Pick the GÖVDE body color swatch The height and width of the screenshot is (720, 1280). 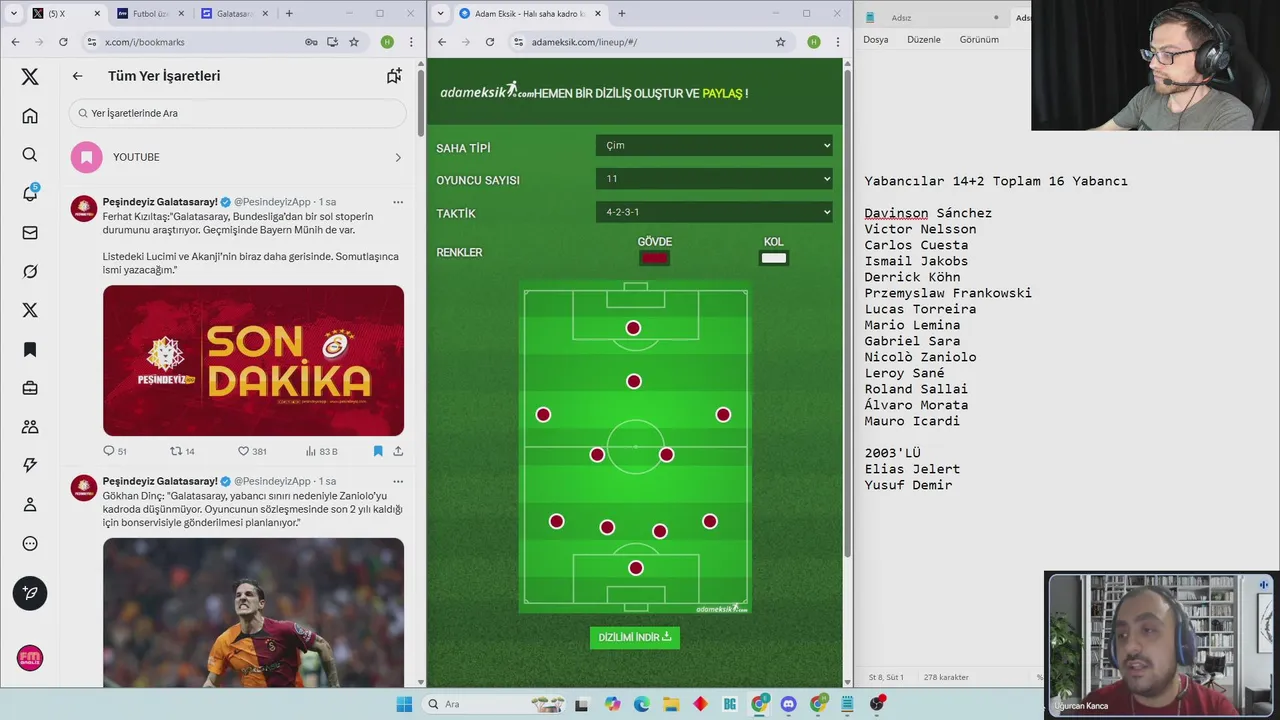pyautogui.click(x=654, y=258)
